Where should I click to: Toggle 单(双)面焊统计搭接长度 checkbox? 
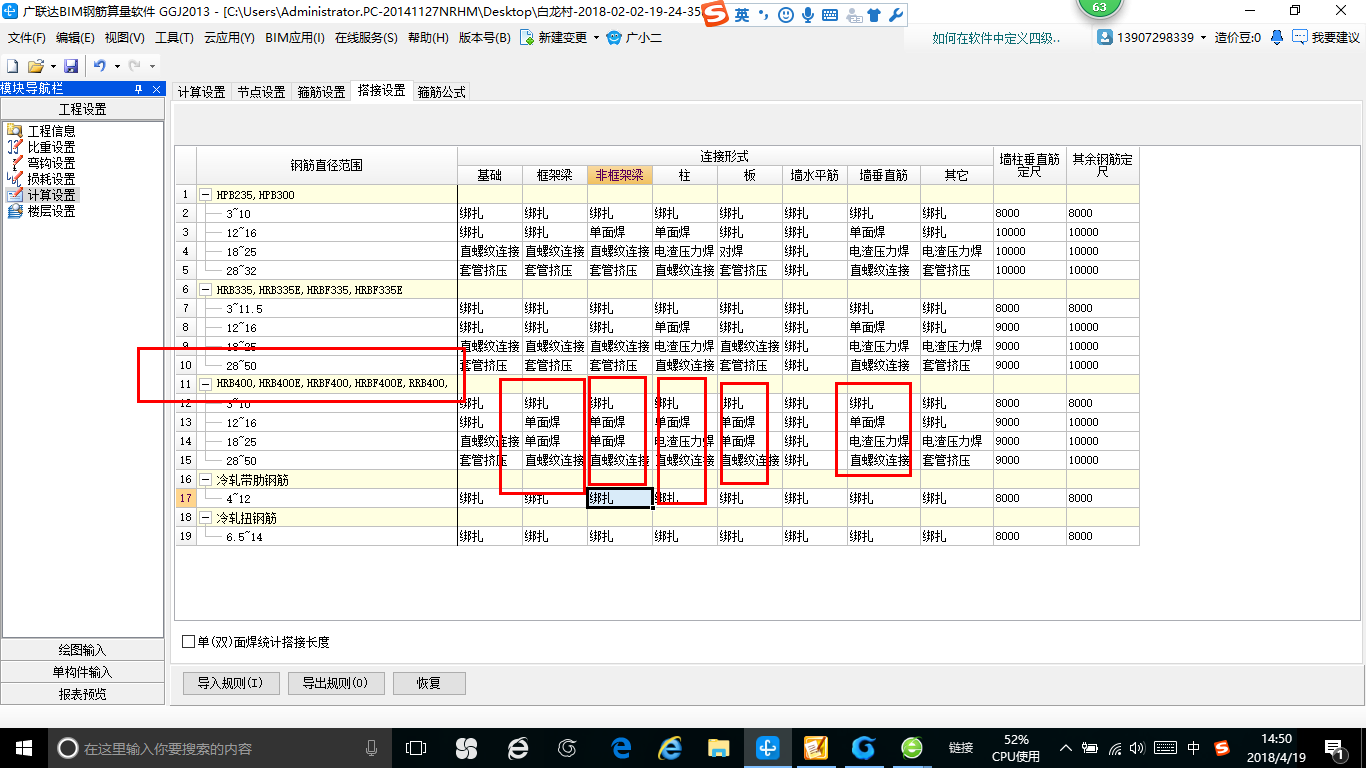(189, 642)
